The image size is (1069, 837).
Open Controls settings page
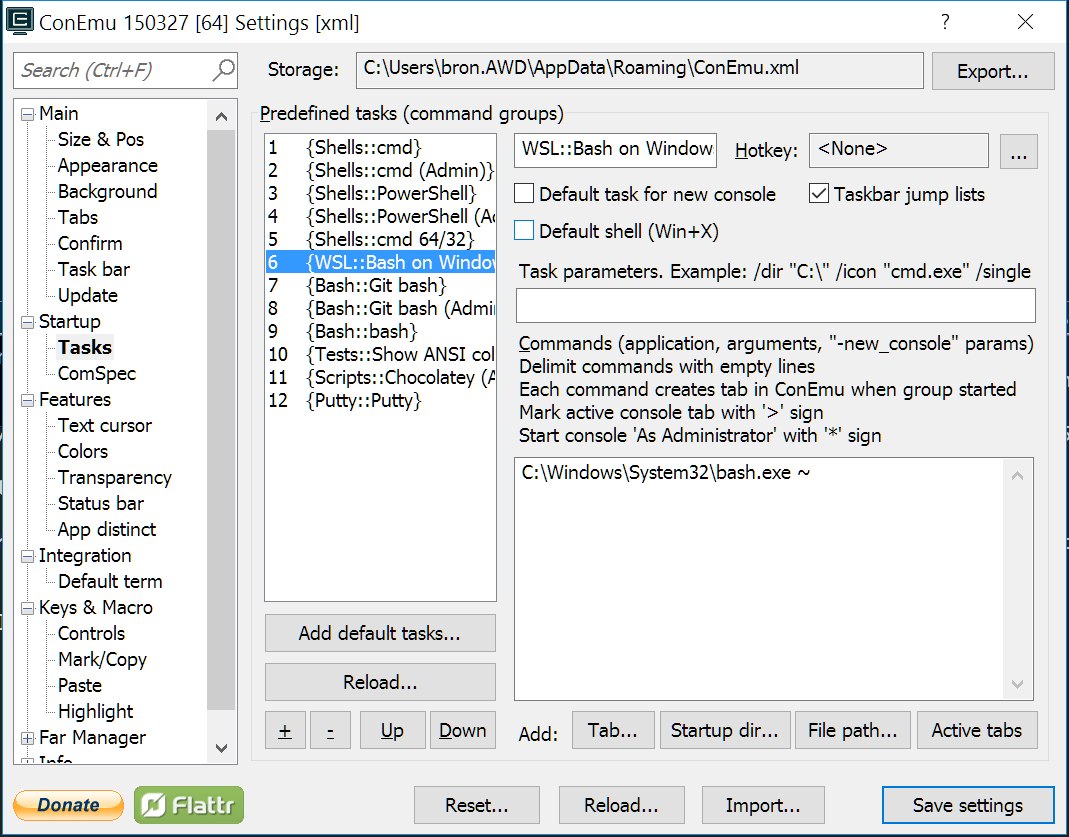91,633
